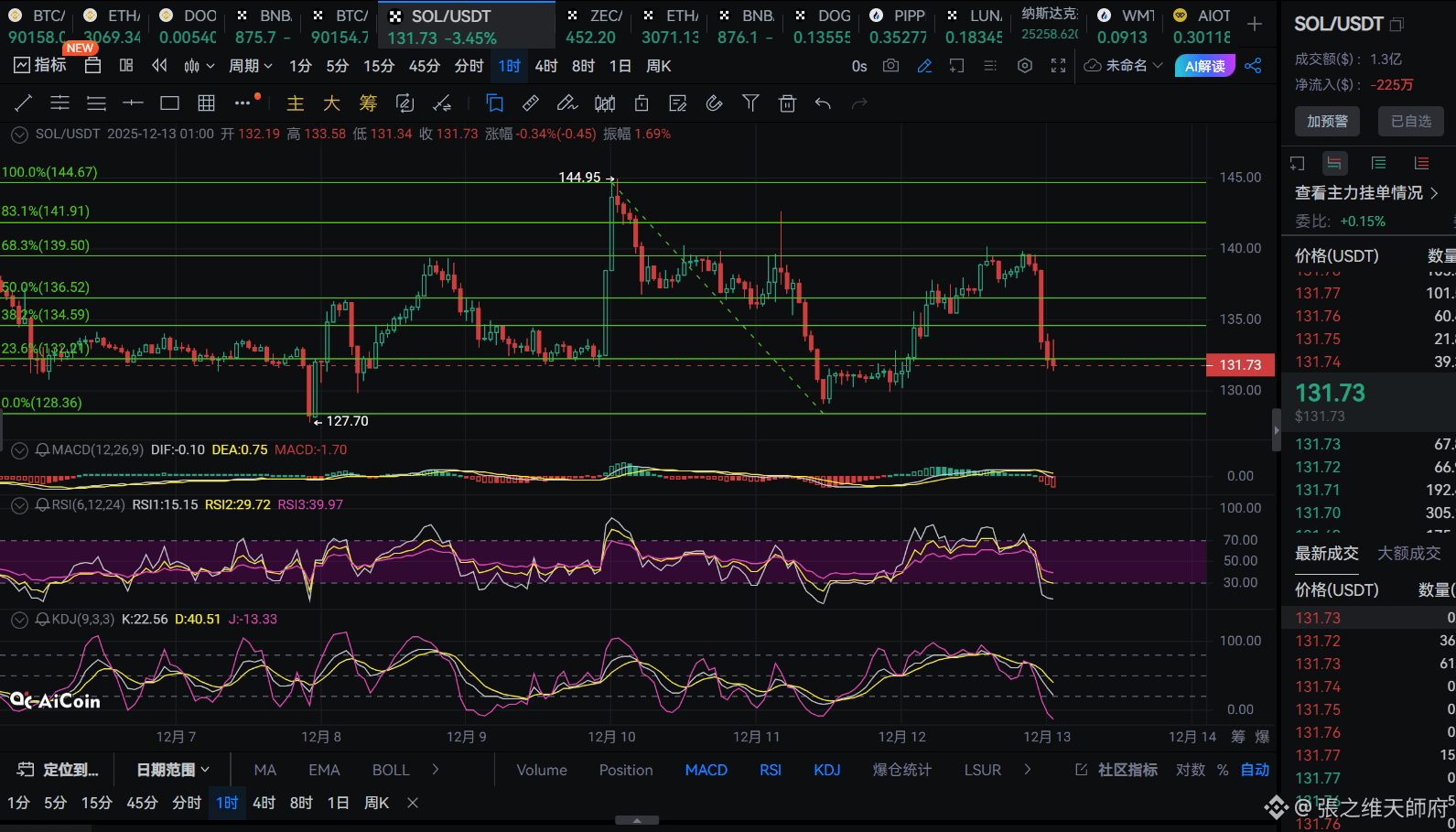Open the 周期 period dropdown
The height and width of the screenshot is (832, 1456).
250,66
